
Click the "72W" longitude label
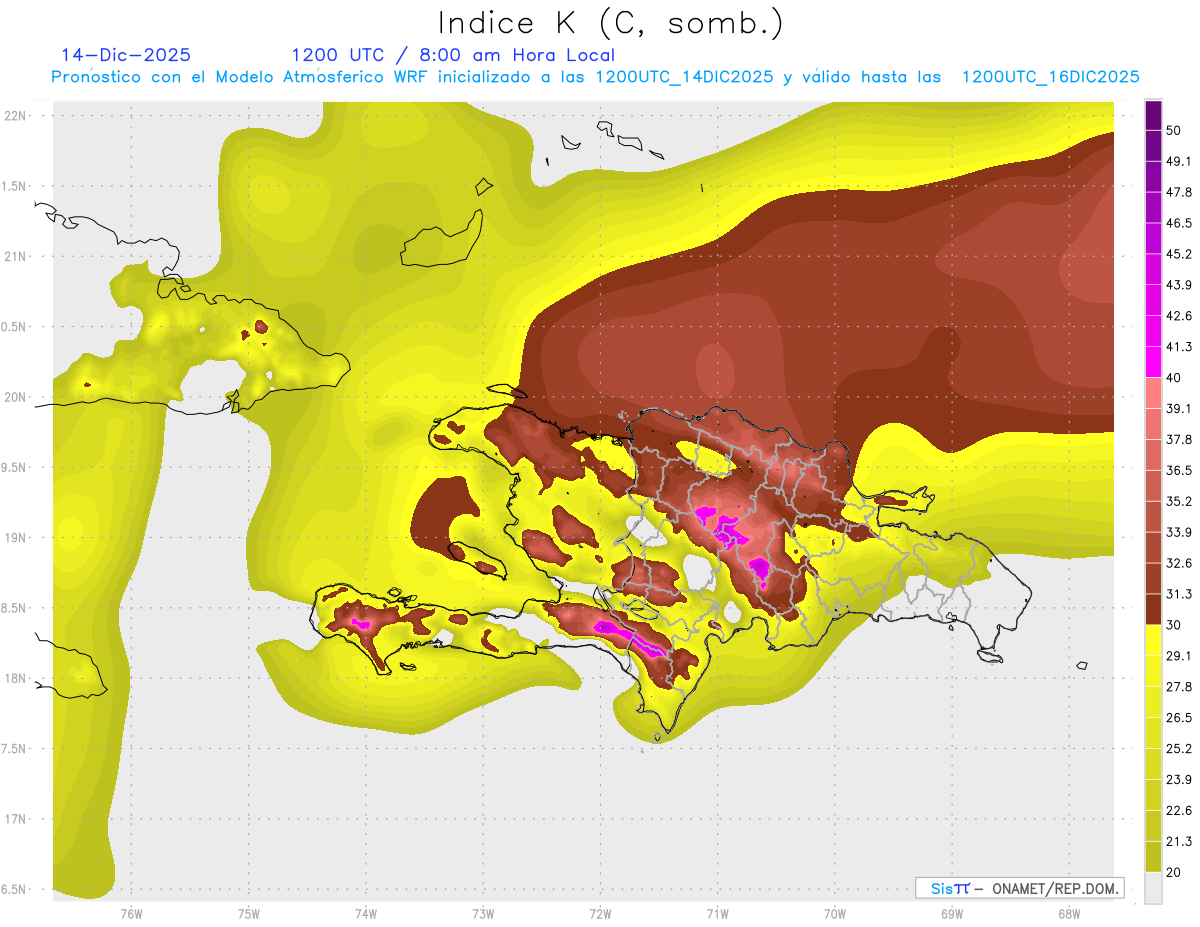point(600,913)
